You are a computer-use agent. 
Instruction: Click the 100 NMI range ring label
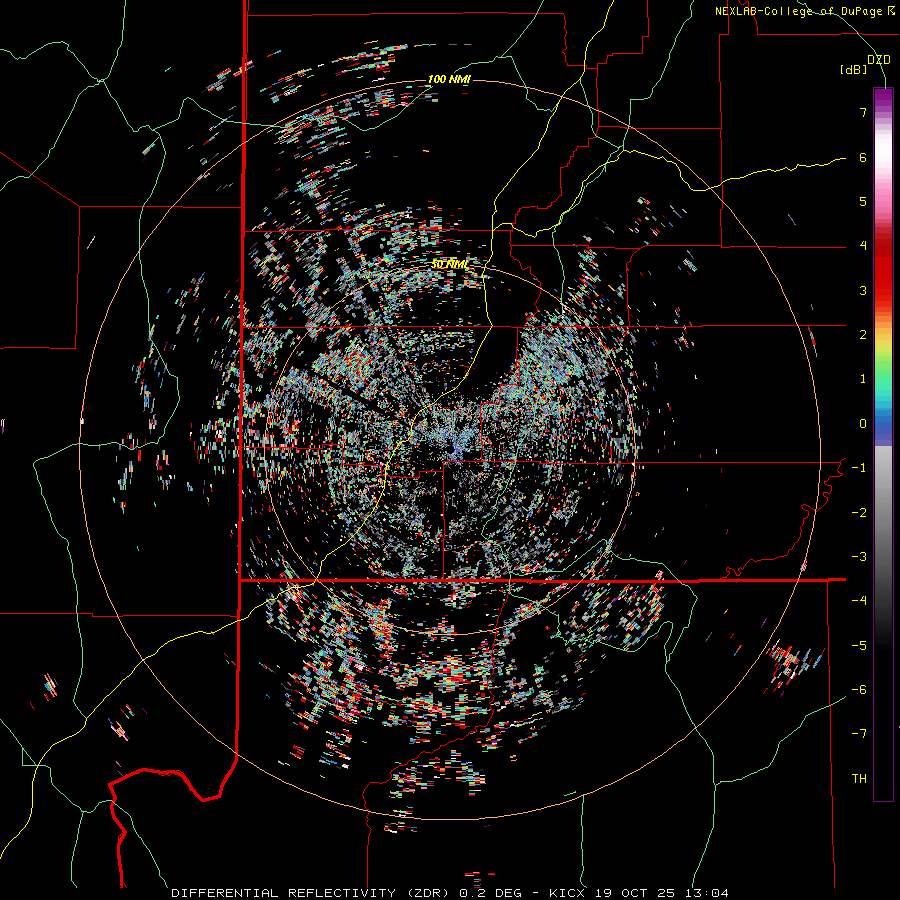tap(449, 79)
